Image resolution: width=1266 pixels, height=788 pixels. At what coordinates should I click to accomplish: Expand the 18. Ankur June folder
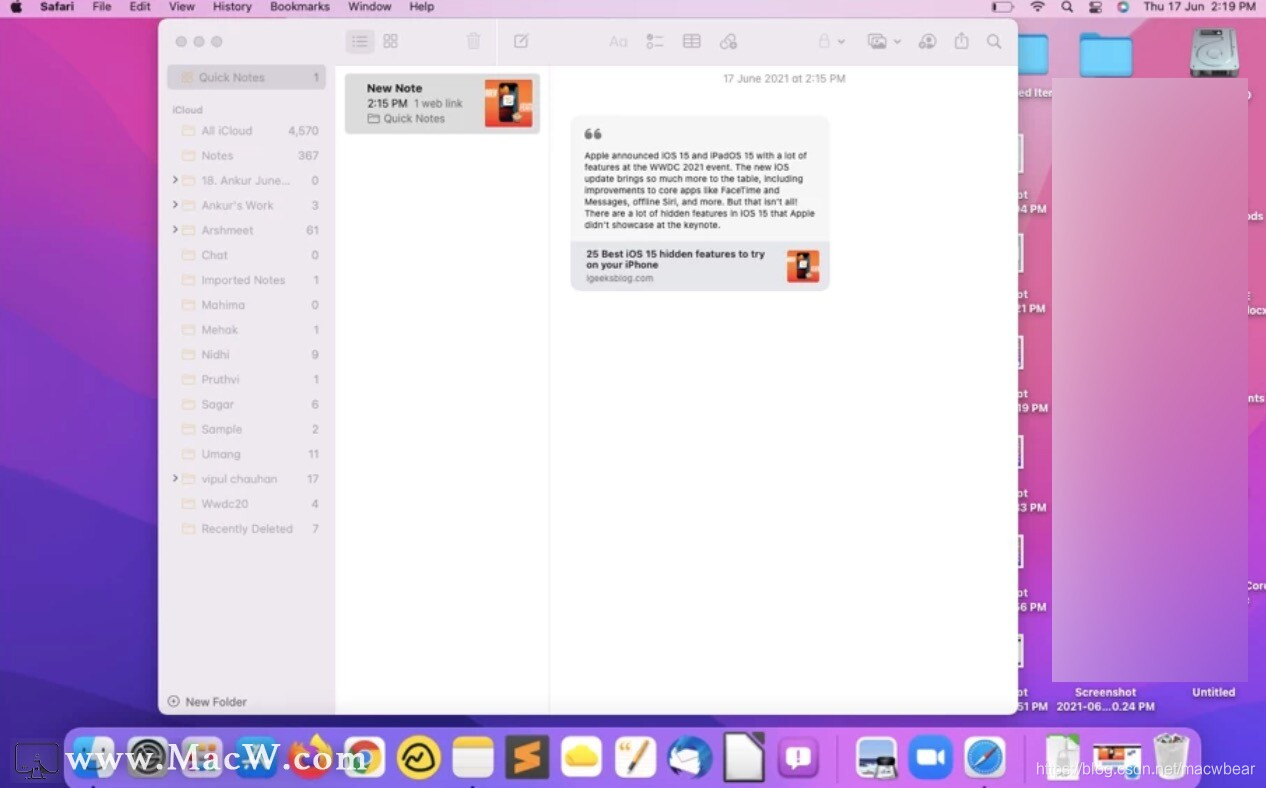click(x=175, y=180)
